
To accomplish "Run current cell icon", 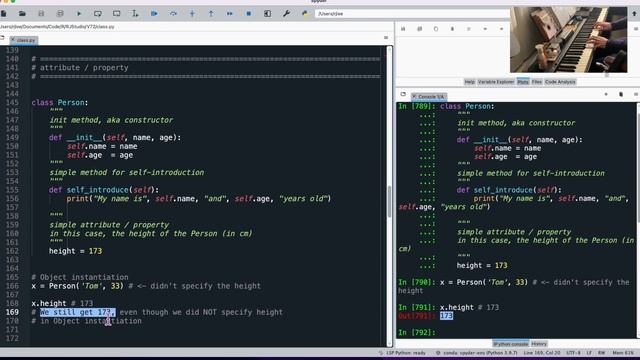I will pos(98,13).
